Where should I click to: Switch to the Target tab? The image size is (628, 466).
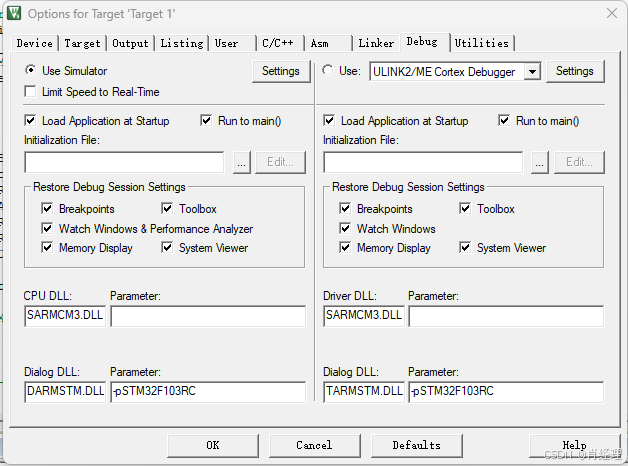point(82,43)
